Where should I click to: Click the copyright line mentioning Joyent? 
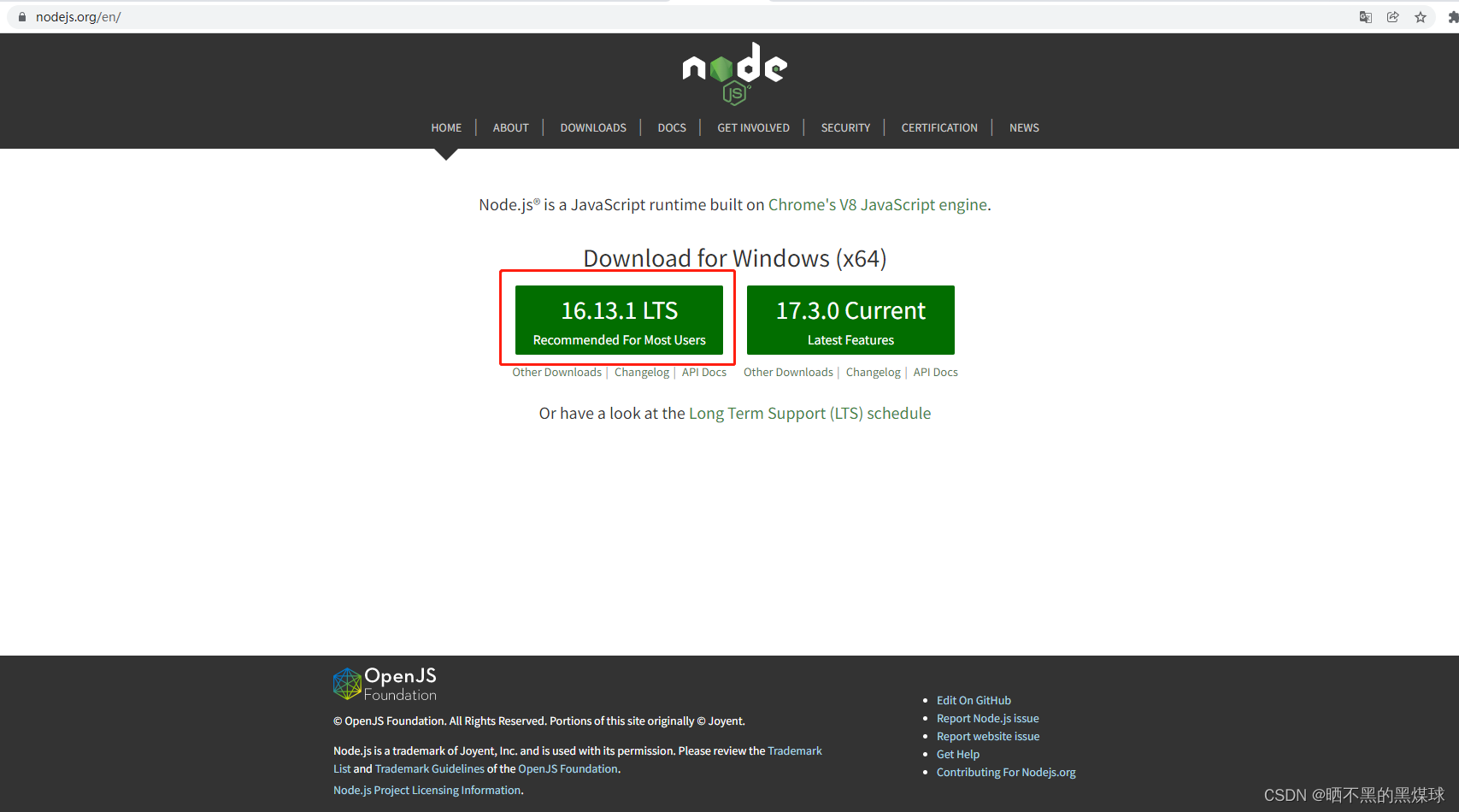pyautogui.click(x=538, y=721)
